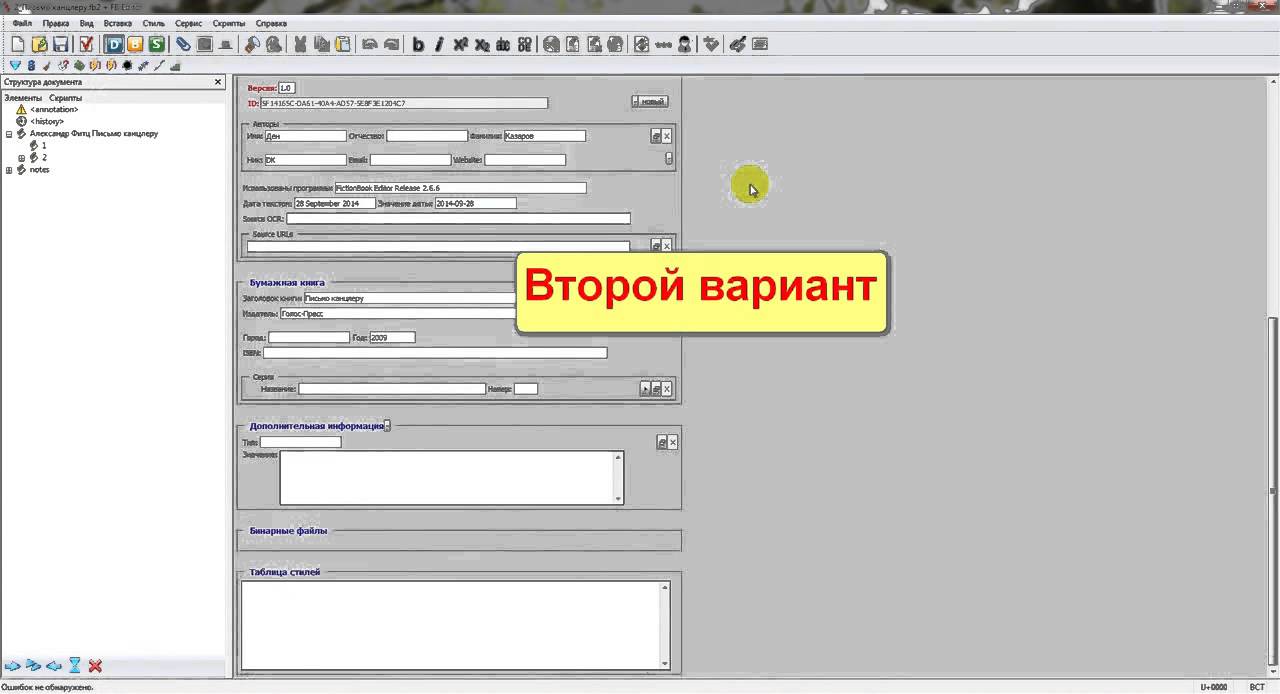This screenshot has width=1280, height=694.
Task: Open the Стиль menu
Action: (154, 22)
